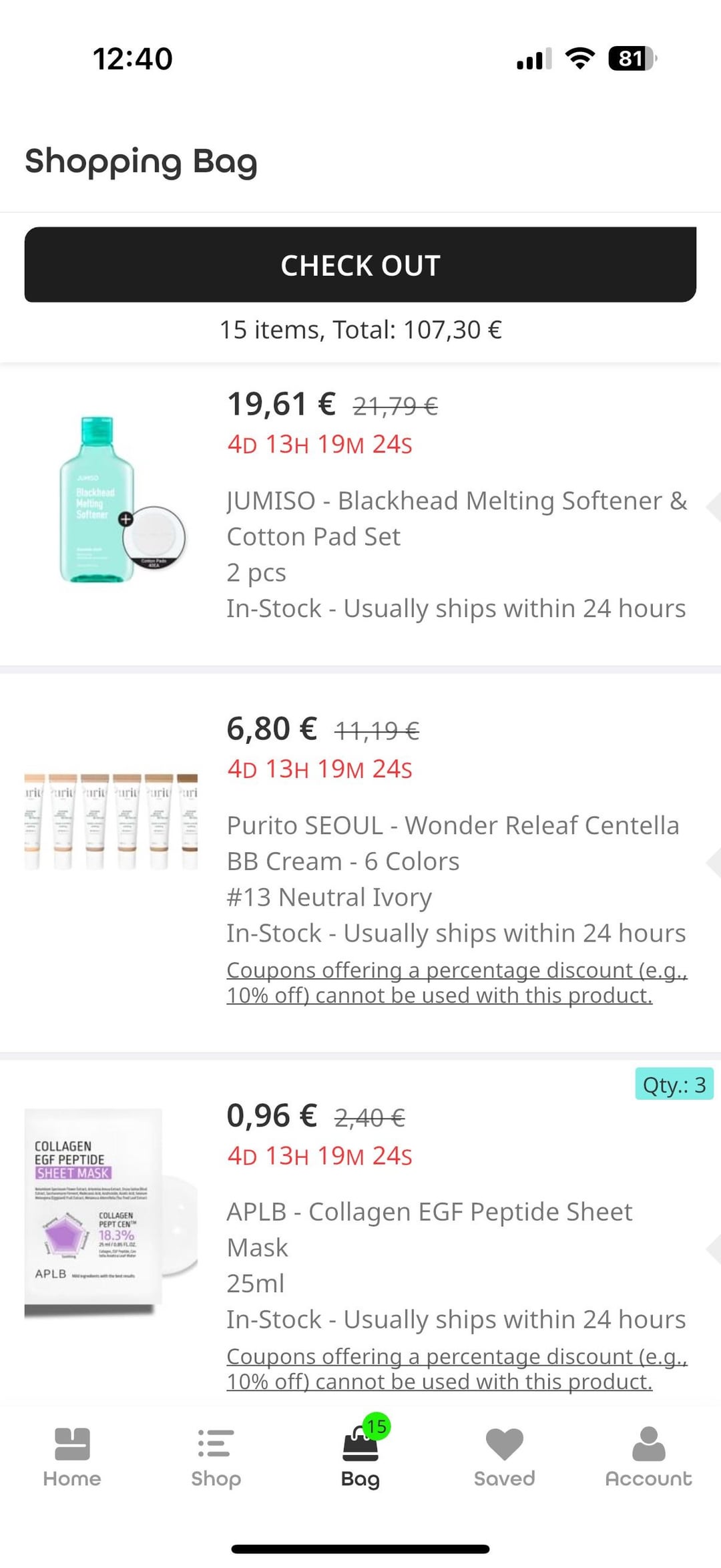The width and height of the screenshot is (721, 1568).
Task: Reveal options arrow for APLB Sheet Mask
Action: click(713, 1248)
